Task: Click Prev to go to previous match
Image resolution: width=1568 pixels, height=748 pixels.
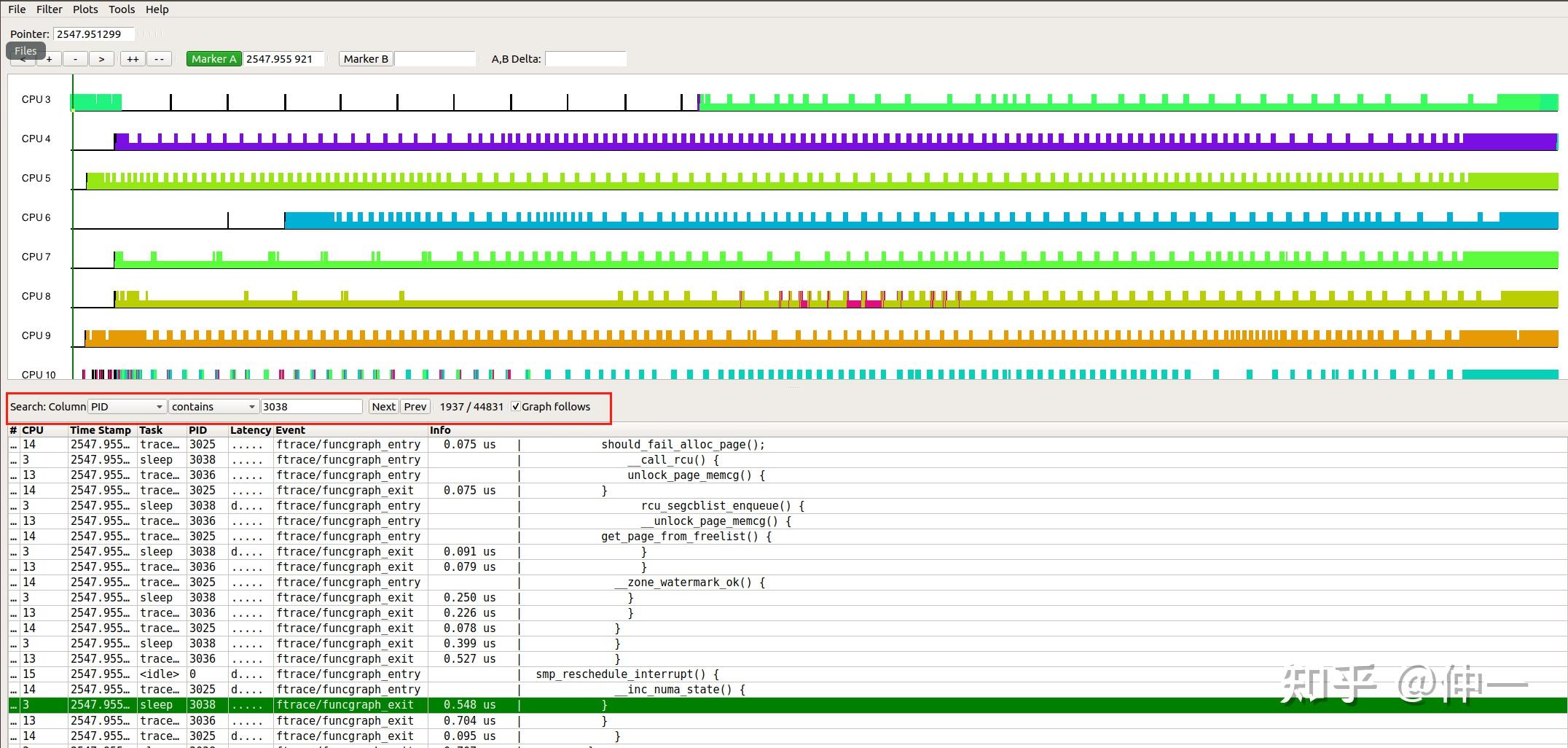Action: click(x=415, y=407)
